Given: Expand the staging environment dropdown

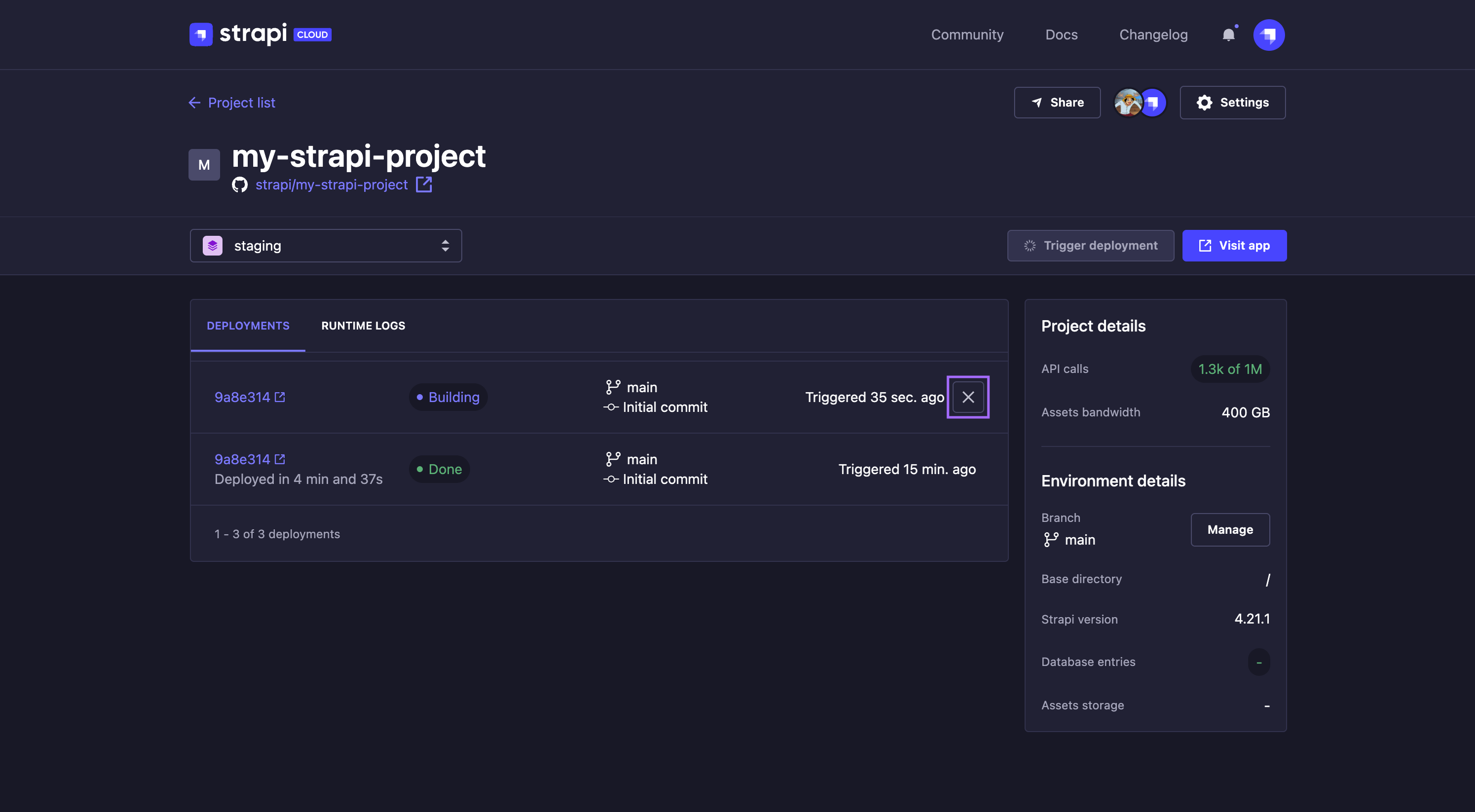Looking at the screenshot, I should 325,246.
